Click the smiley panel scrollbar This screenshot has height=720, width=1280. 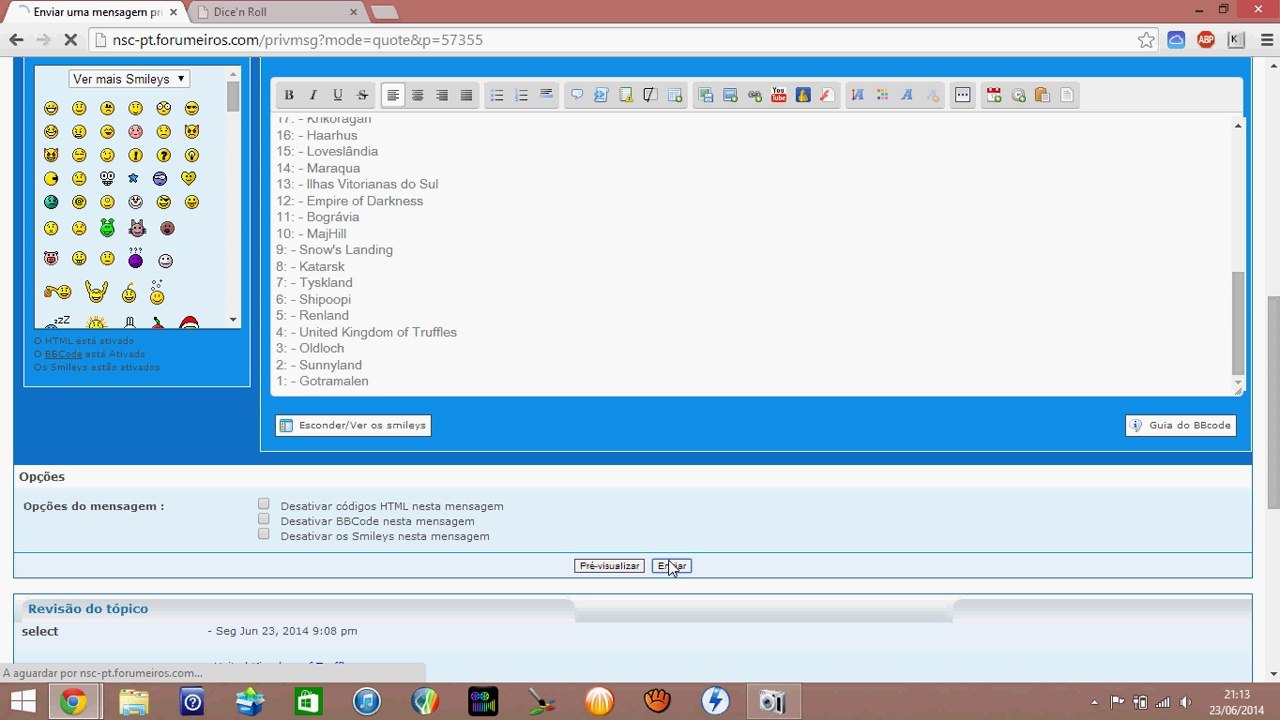point(233,97)
